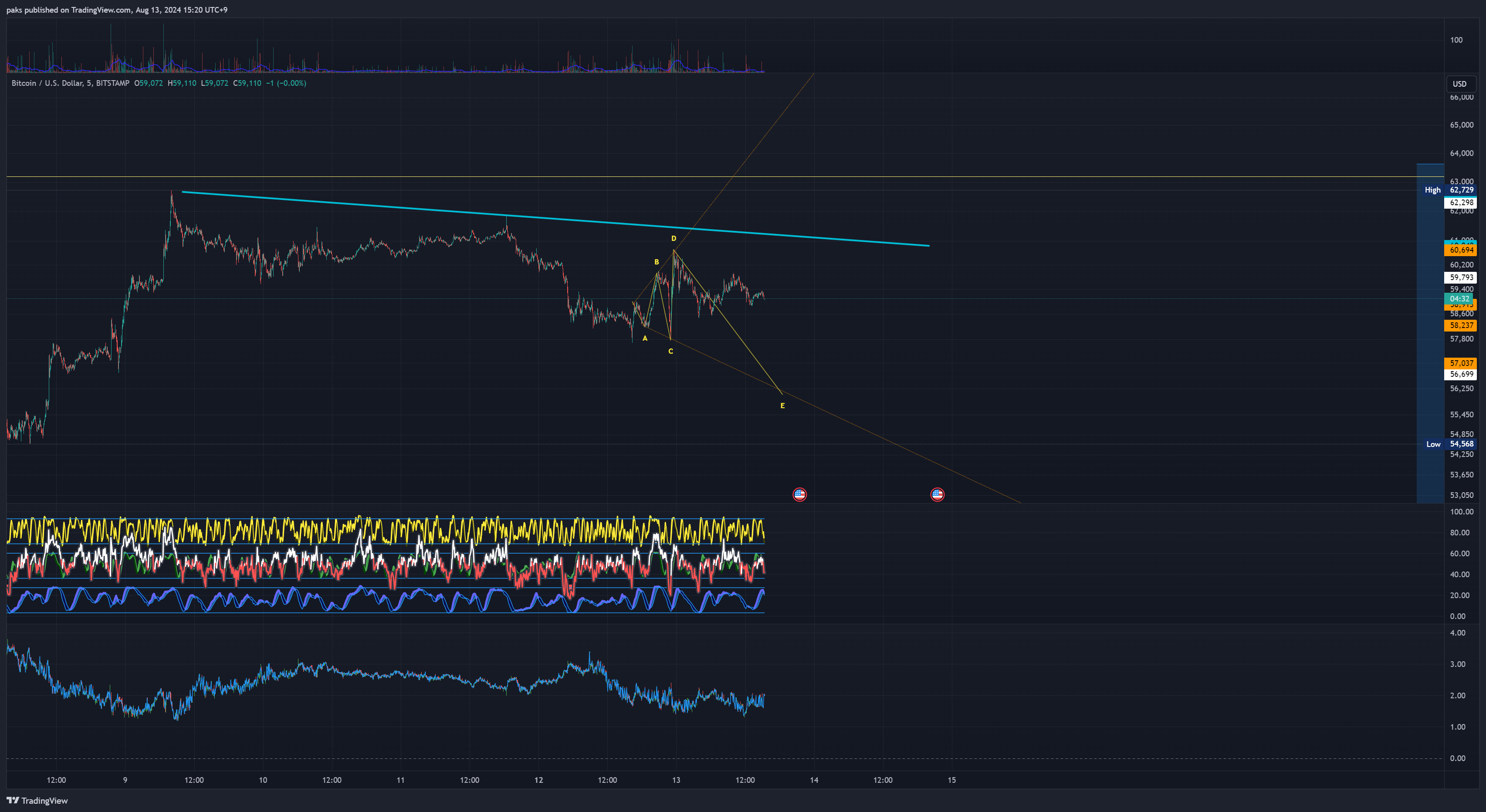Click the date label 10 on the time axis
Image resolution: width=1486 pixels, height=812 pixels.
click(263, 780)
